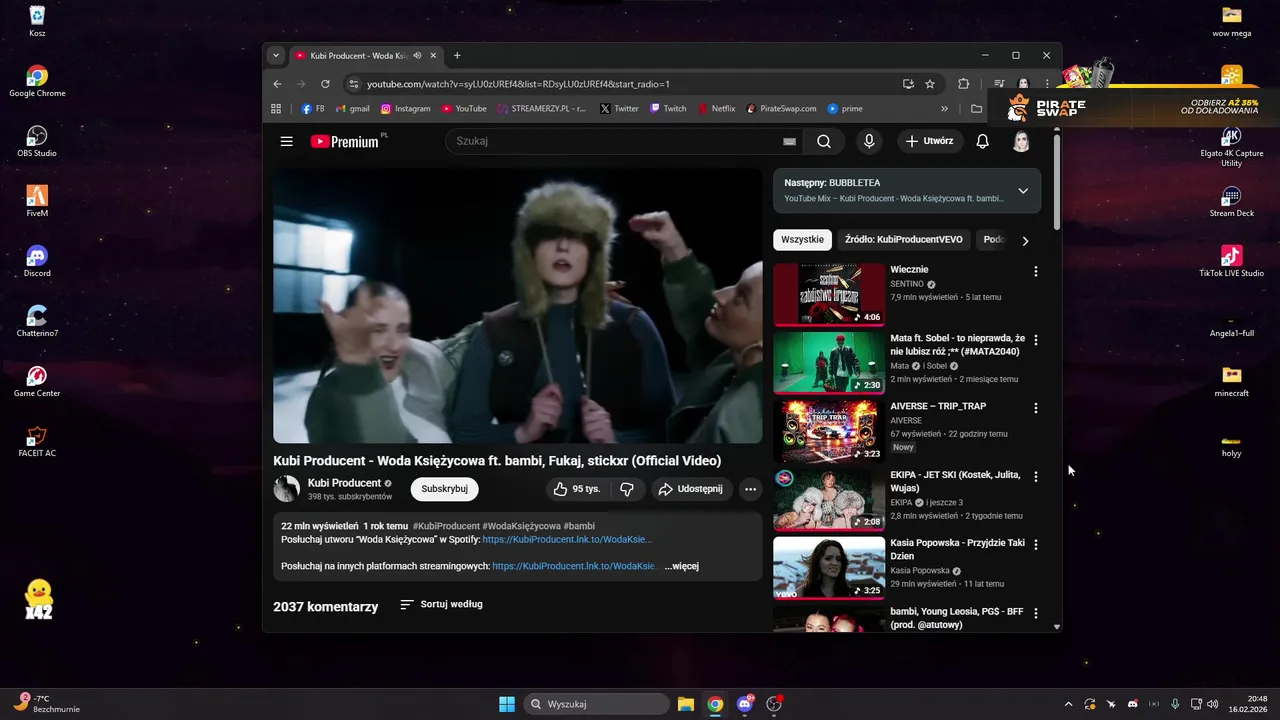Click the Chrome address bar URL

[x=518, y=84]
